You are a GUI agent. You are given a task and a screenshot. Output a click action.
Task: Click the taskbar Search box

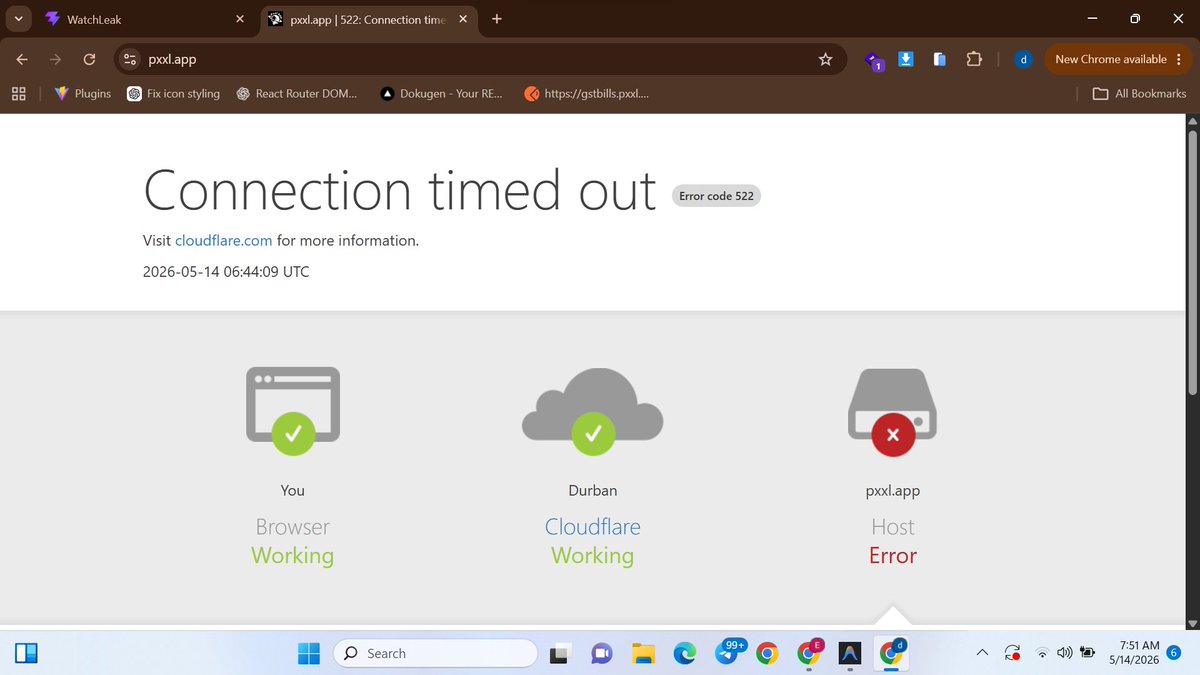pos(435,653)
